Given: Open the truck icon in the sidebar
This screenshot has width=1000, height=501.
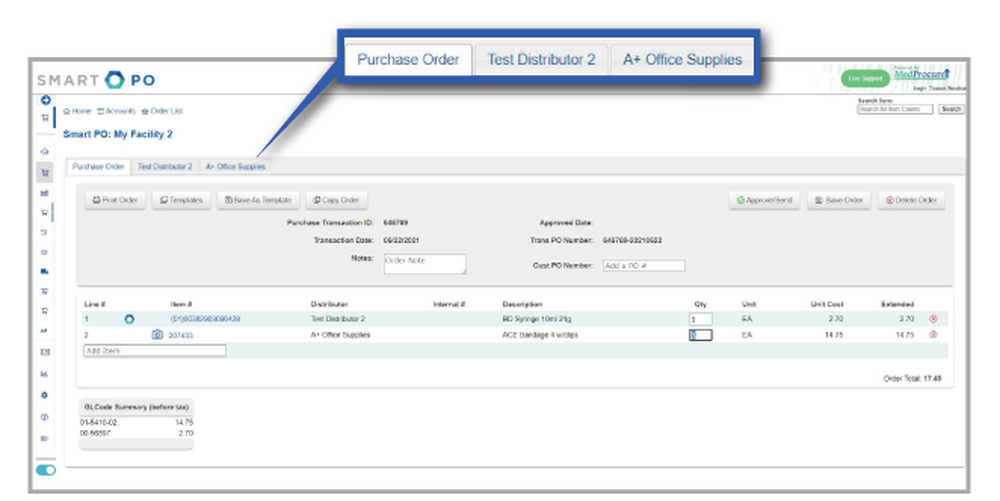Looking at the screenshot, I should [45, 272].
